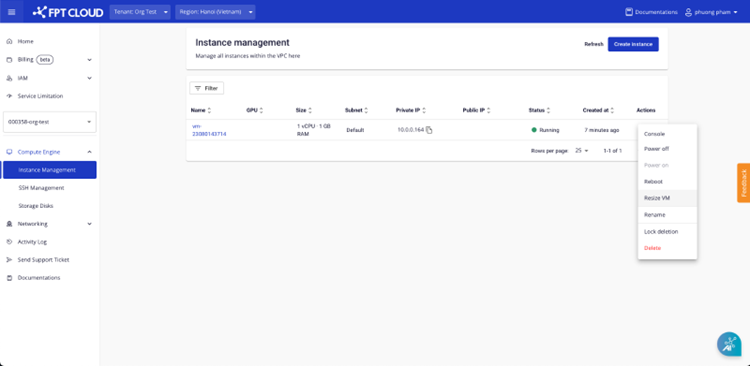Go to Instance Management page
Screen dimensions: 750x366
tap(50, 170)
